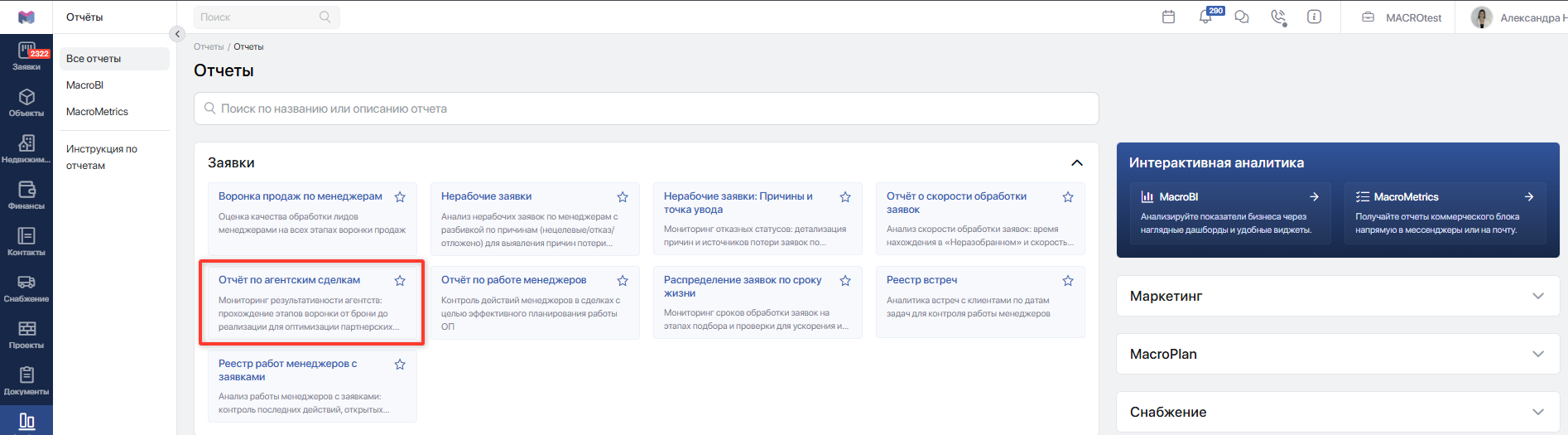Open the Заявки section in sidebar
This screenshot has width=1568, height=435.
(x=26, y=56)
